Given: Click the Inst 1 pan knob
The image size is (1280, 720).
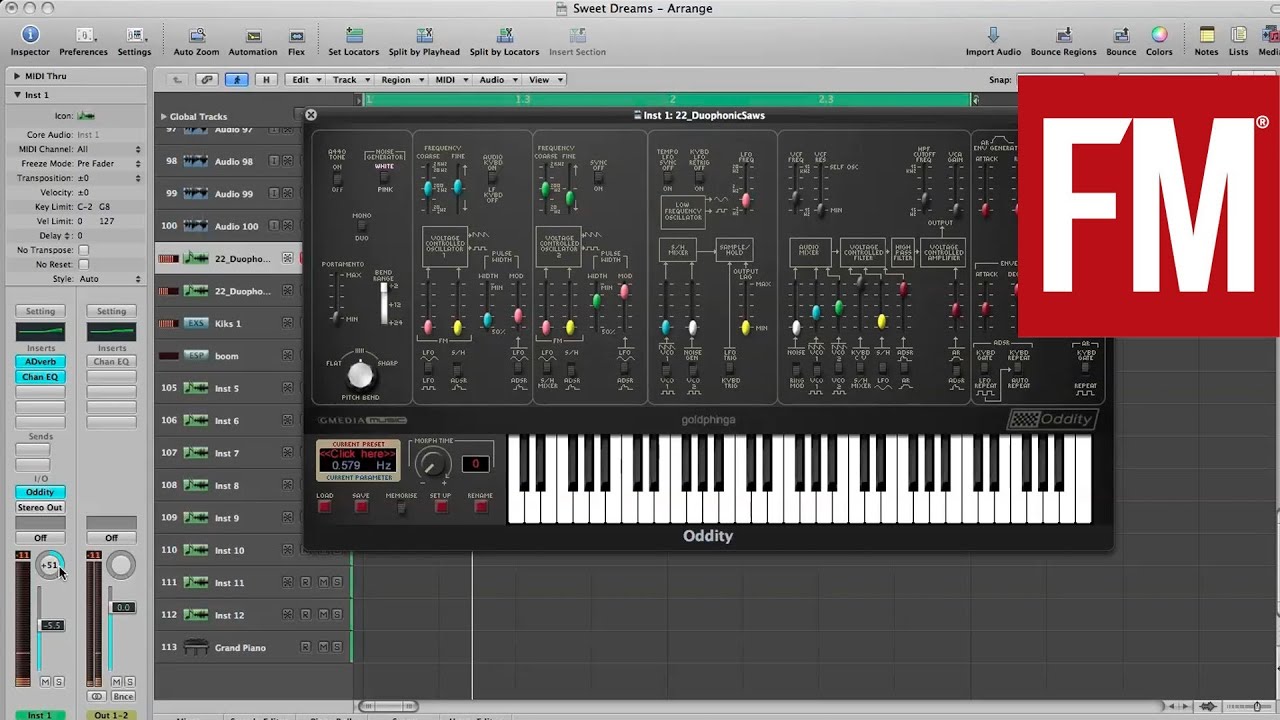Looking at the screenshot, I should pos(49,565).
